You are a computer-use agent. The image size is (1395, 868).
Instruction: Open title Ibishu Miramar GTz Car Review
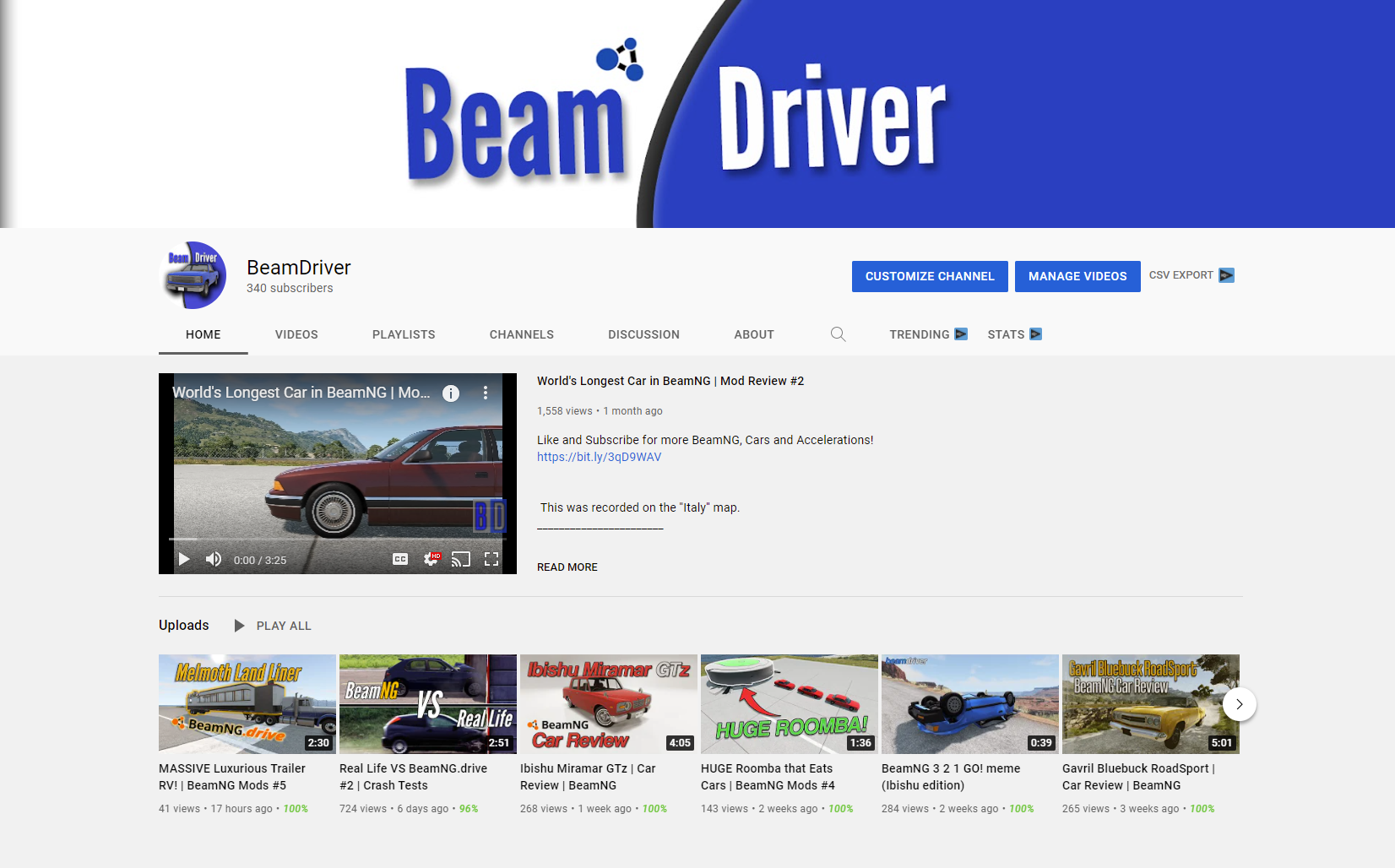(588, 777)
